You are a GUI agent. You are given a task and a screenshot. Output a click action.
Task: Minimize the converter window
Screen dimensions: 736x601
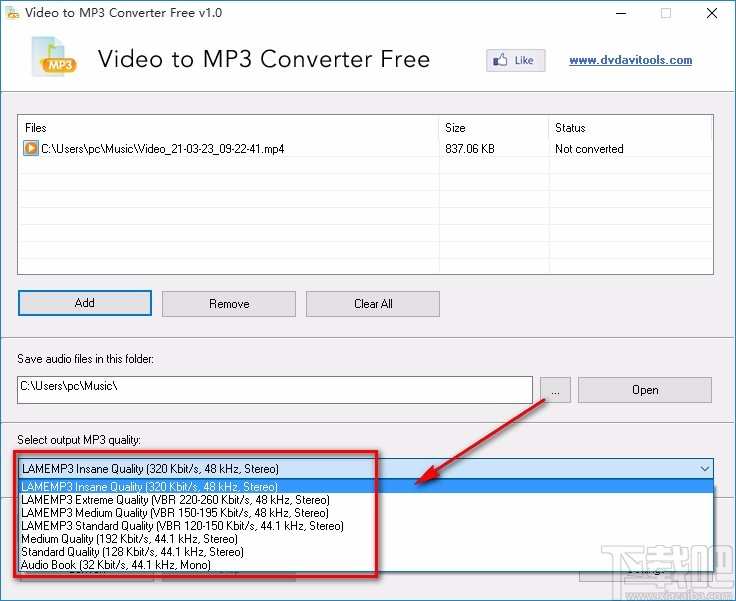click(621, 13)
